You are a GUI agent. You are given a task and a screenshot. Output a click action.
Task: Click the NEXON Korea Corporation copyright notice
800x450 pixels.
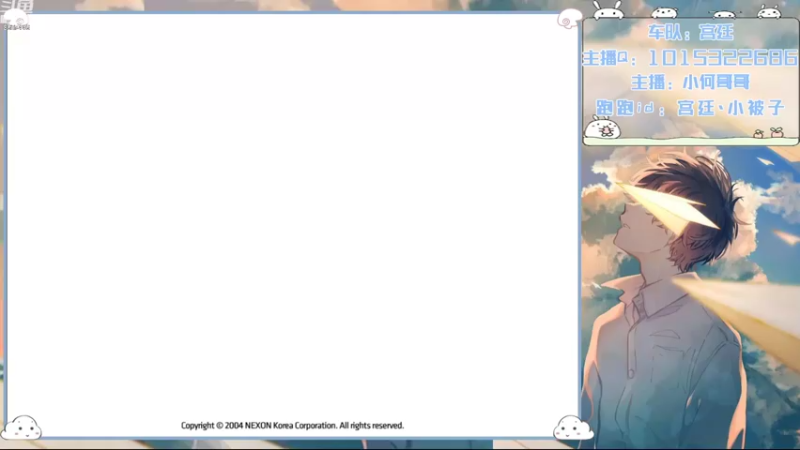click(292, 426)
